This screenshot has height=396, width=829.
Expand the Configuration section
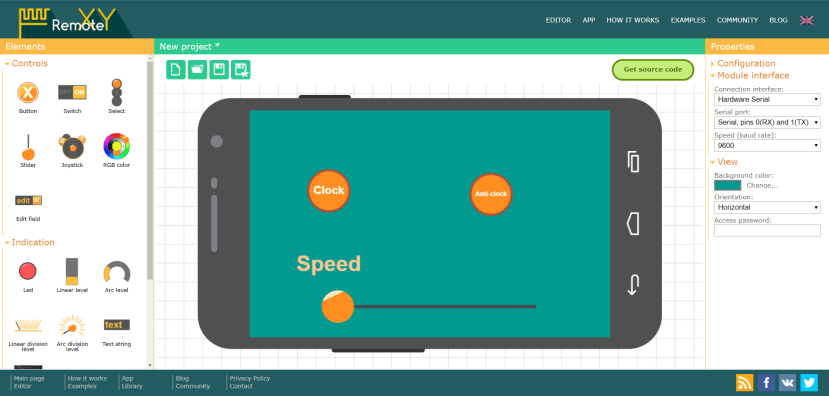[746, 63]
